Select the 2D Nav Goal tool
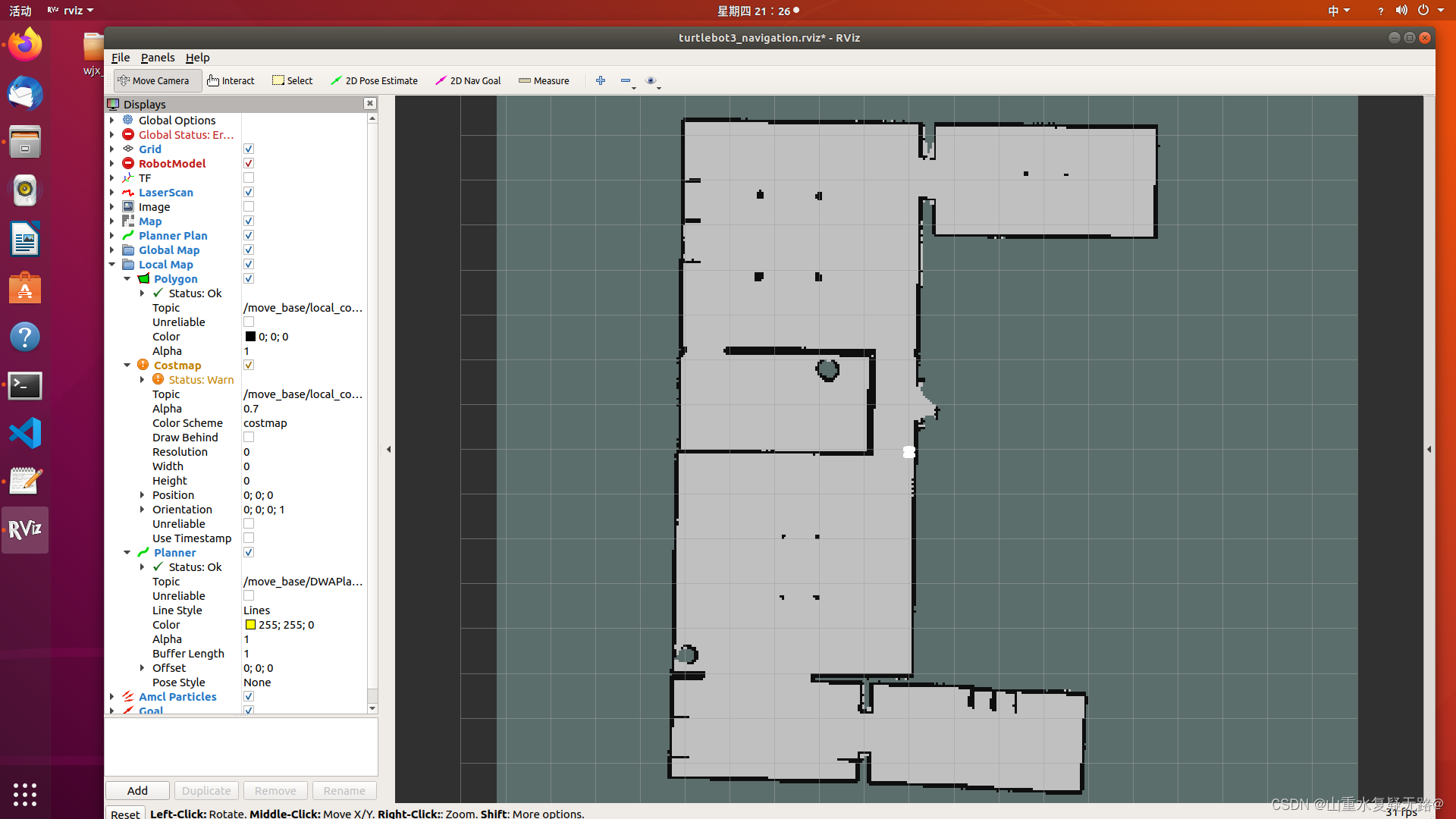The height and width of the screenshot is (819, 1456). pyautogui.click(x=468, y=80)
